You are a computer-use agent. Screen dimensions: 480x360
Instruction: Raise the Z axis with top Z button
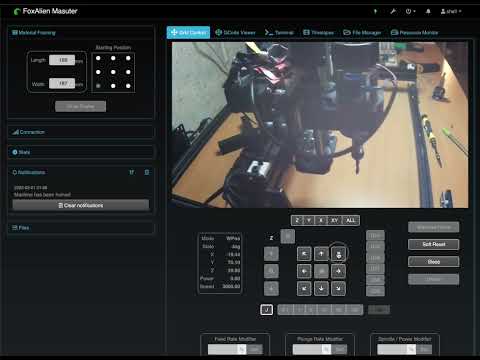[x=271, y=254]
